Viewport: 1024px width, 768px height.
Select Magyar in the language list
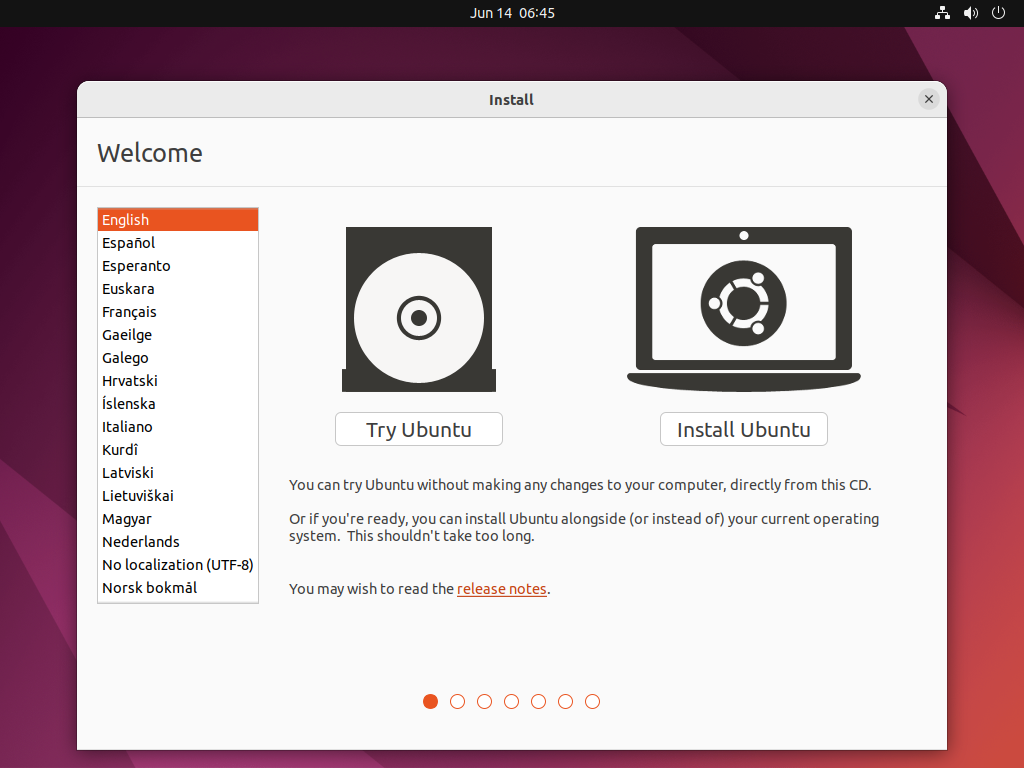pyautogui.click(x=127, y=519)
